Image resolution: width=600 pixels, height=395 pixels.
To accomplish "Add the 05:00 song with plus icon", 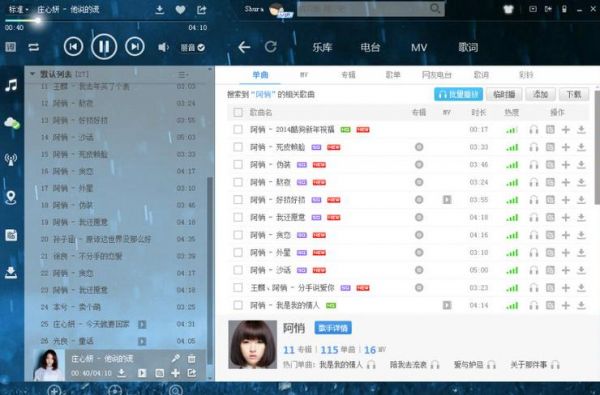I will pos(566,270).
